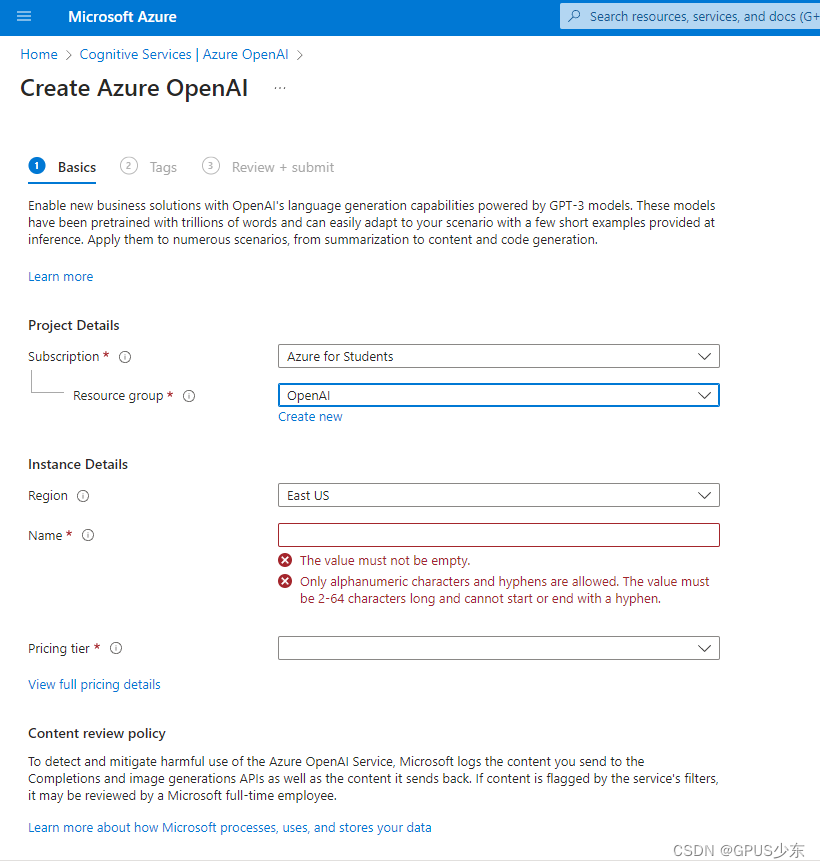Click the info icon next to Region
820x868 pixels.
(x=83, y=496)
